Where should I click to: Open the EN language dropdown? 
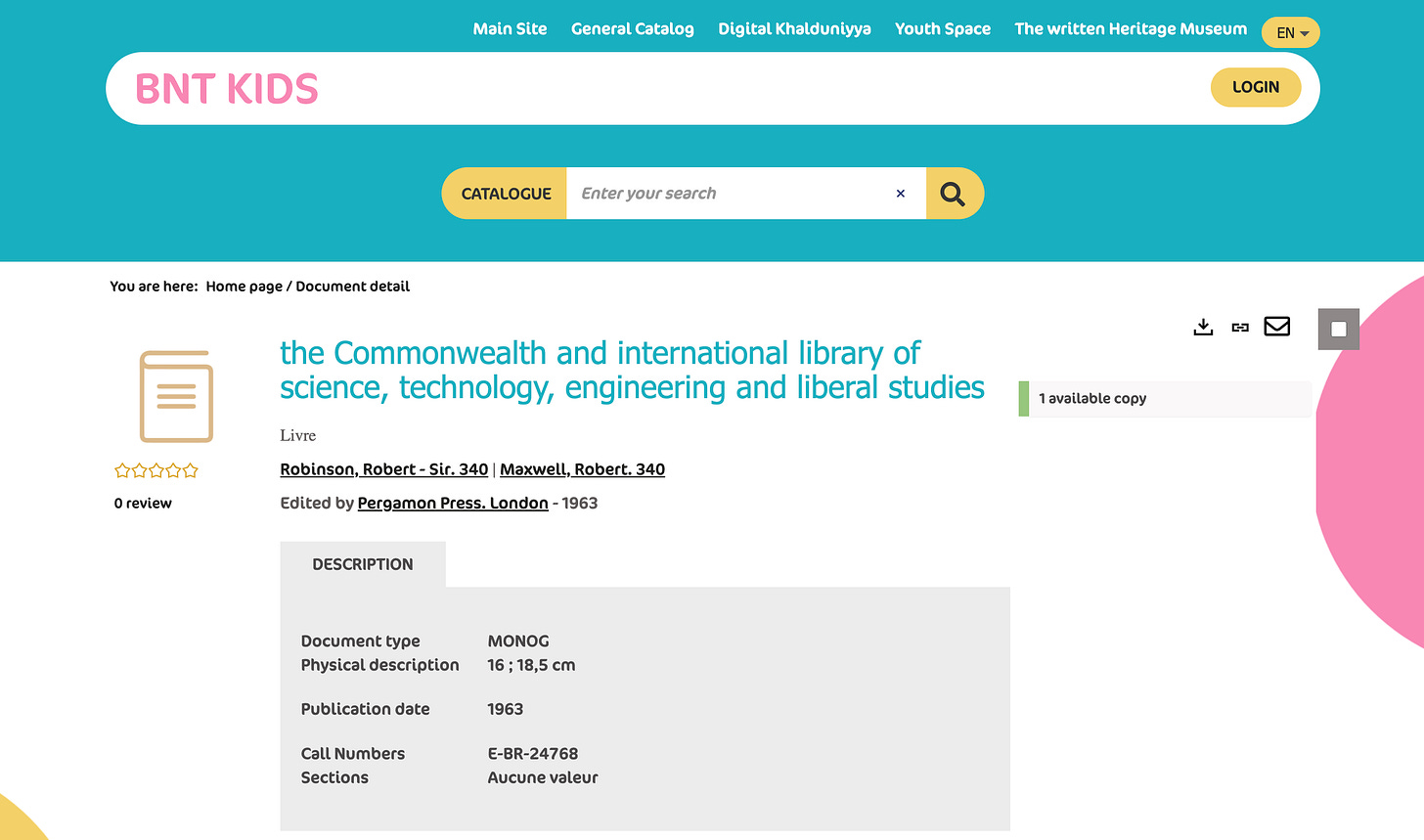[x=1291, y=33]
